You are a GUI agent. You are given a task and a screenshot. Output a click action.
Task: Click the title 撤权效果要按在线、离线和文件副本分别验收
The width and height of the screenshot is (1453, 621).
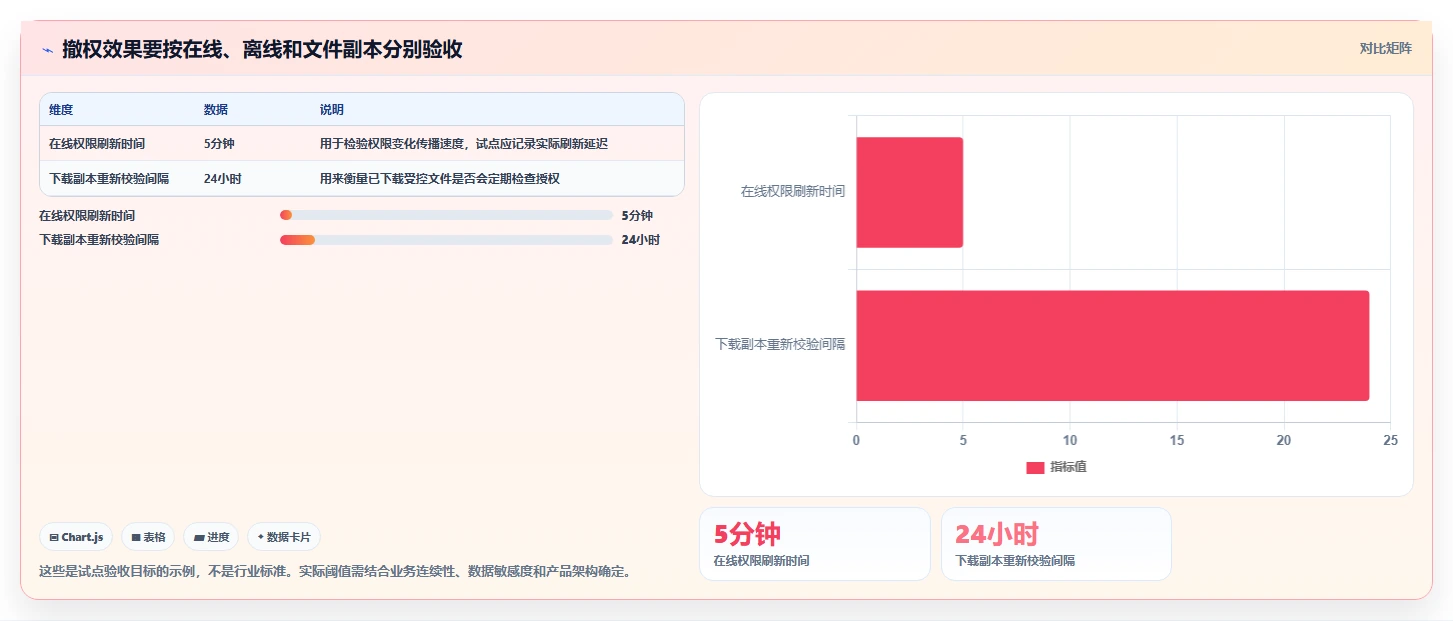coord(262,50)
